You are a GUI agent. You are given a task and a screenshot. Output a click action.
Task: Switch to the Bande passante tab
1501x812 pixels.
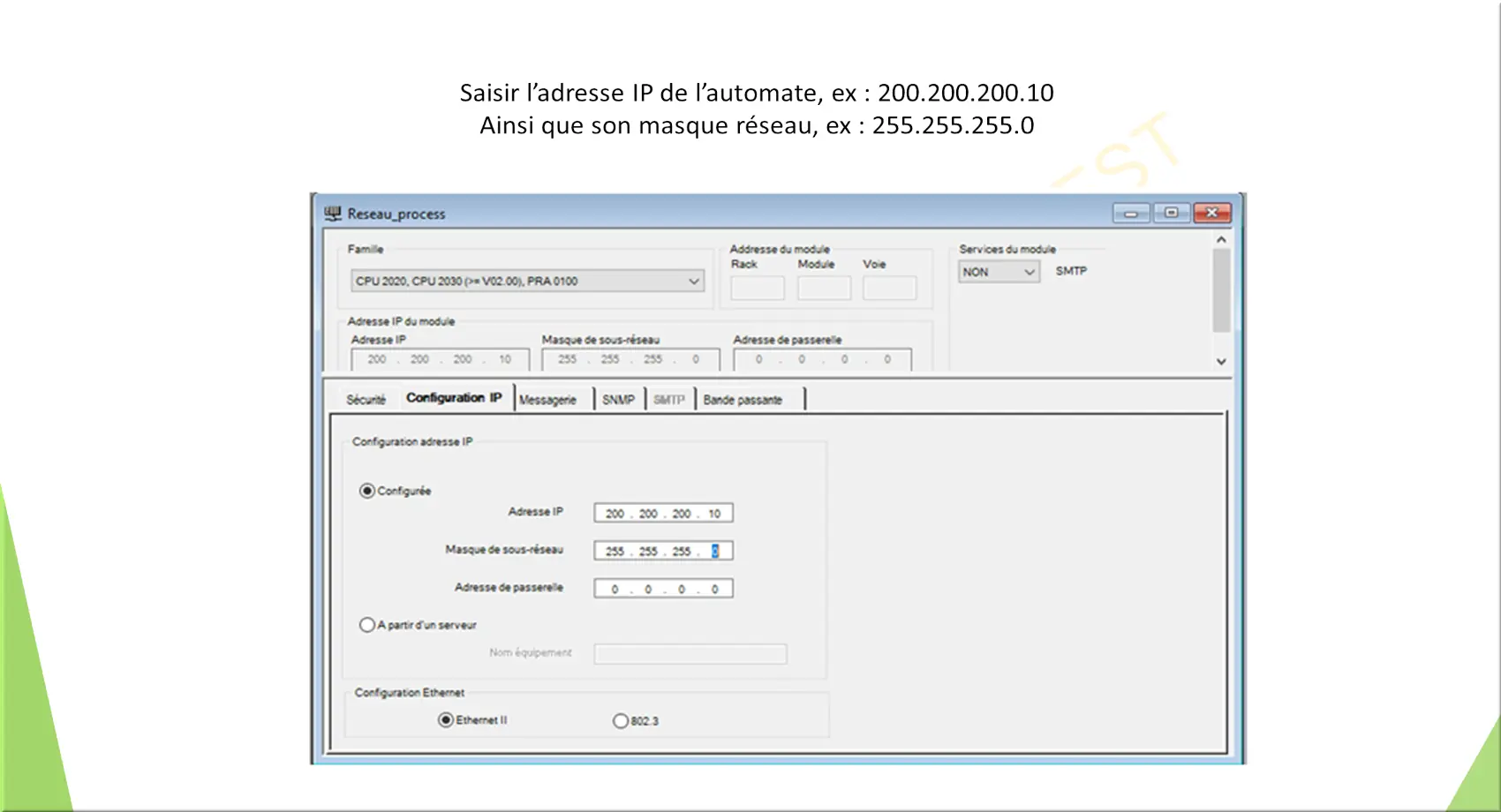[743, 400]
